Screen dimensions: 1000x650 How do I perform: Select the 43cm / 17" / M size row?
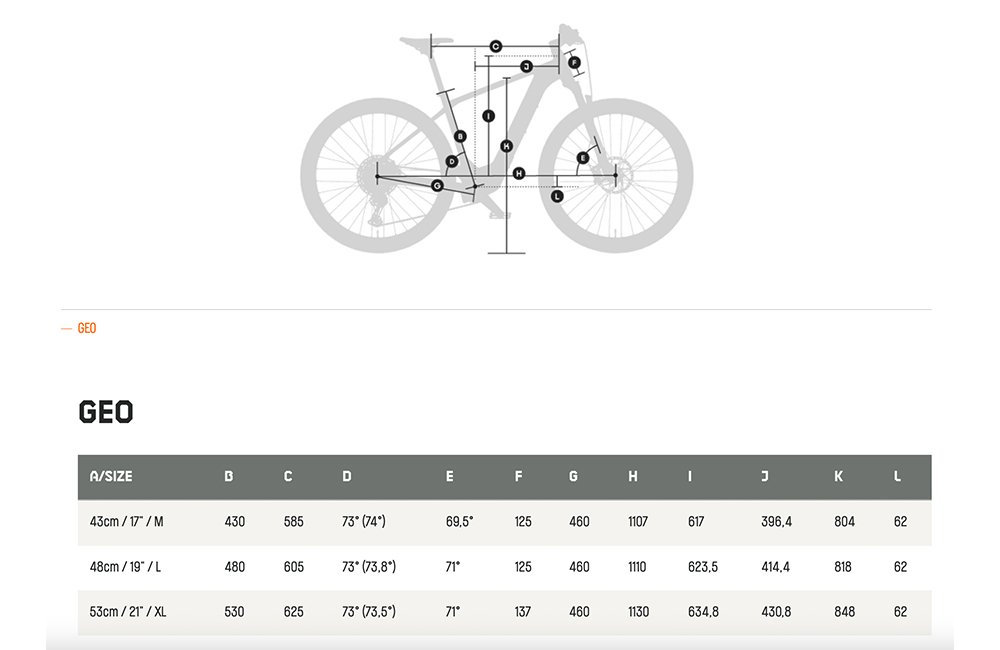[504, 522]
